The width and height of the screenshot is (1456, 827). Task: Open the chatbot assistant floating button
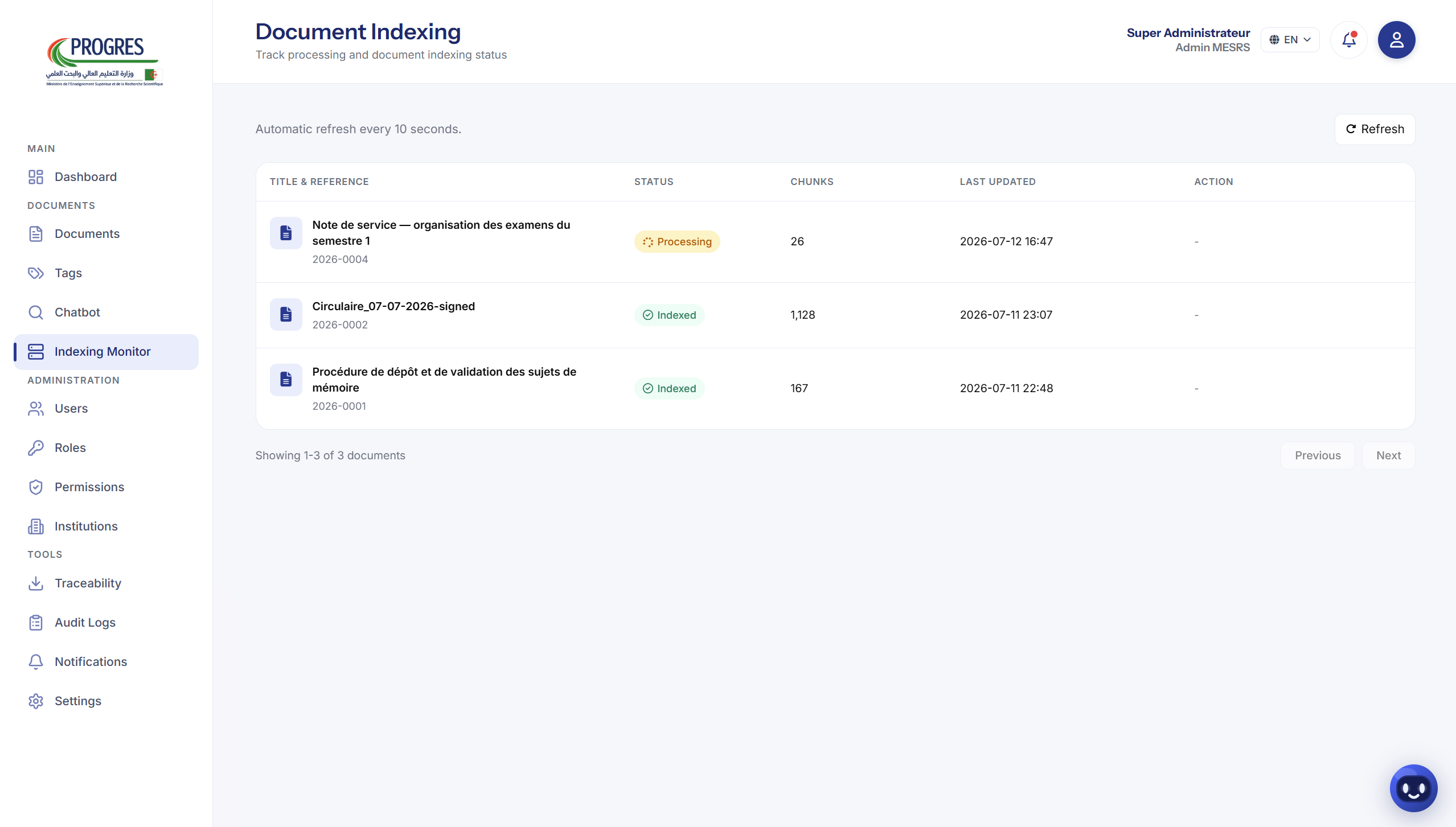[1414, 788]
